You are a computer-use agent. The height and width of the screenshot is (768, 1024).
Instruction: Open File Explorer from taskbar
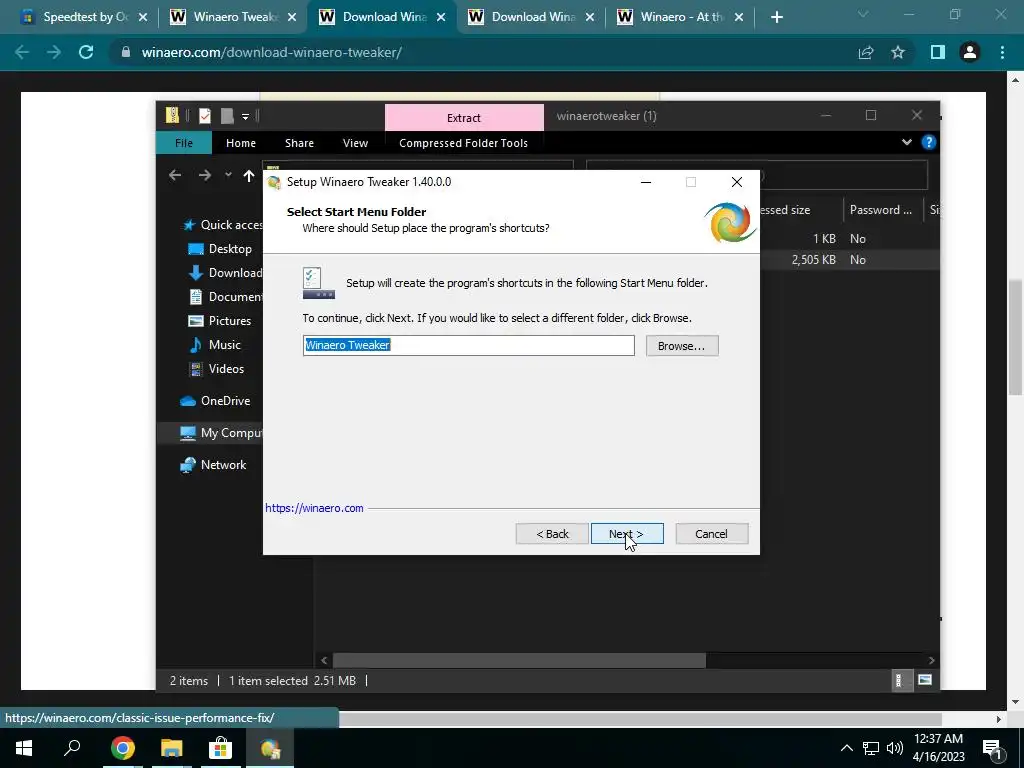pyautogui.click(x=172, y=748)
